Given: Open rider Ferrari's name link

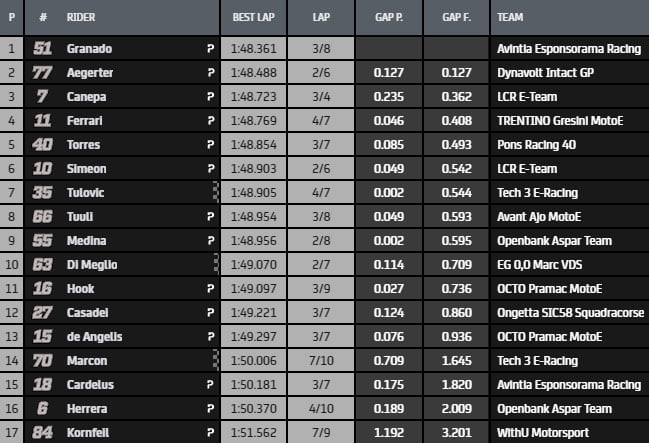Looking at the screenshot, I should click(x=85, y=120).
